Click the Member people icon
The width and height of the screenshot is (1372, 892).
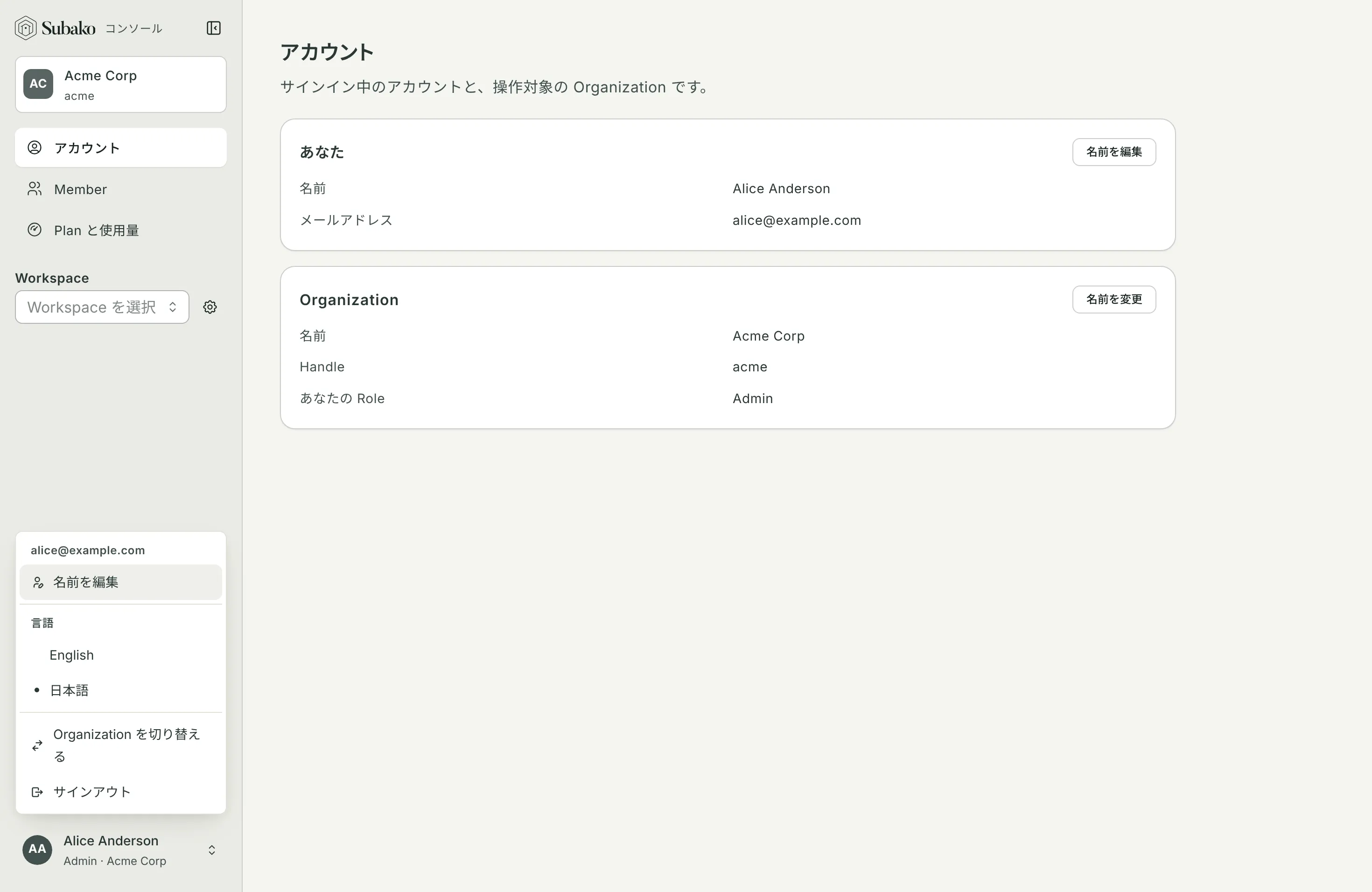pyautogui.click(x=35, y=189)
